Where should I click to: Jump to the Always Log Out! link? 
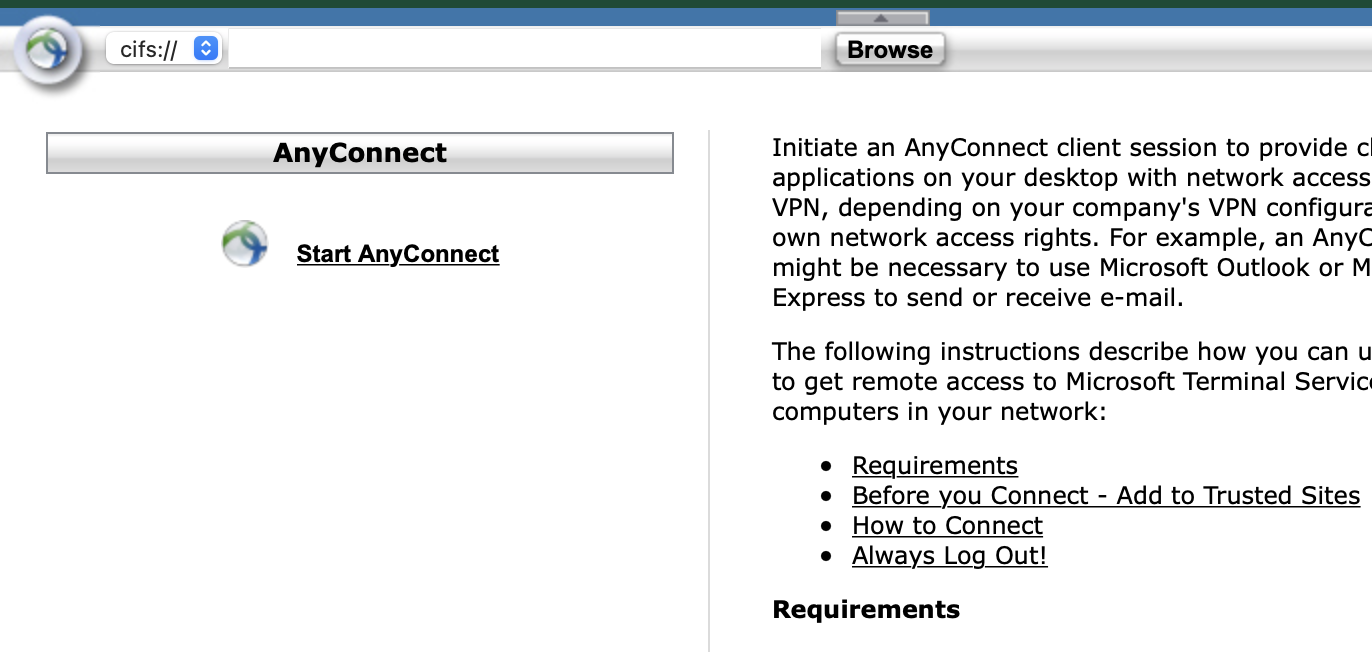(x=949, y=556)
